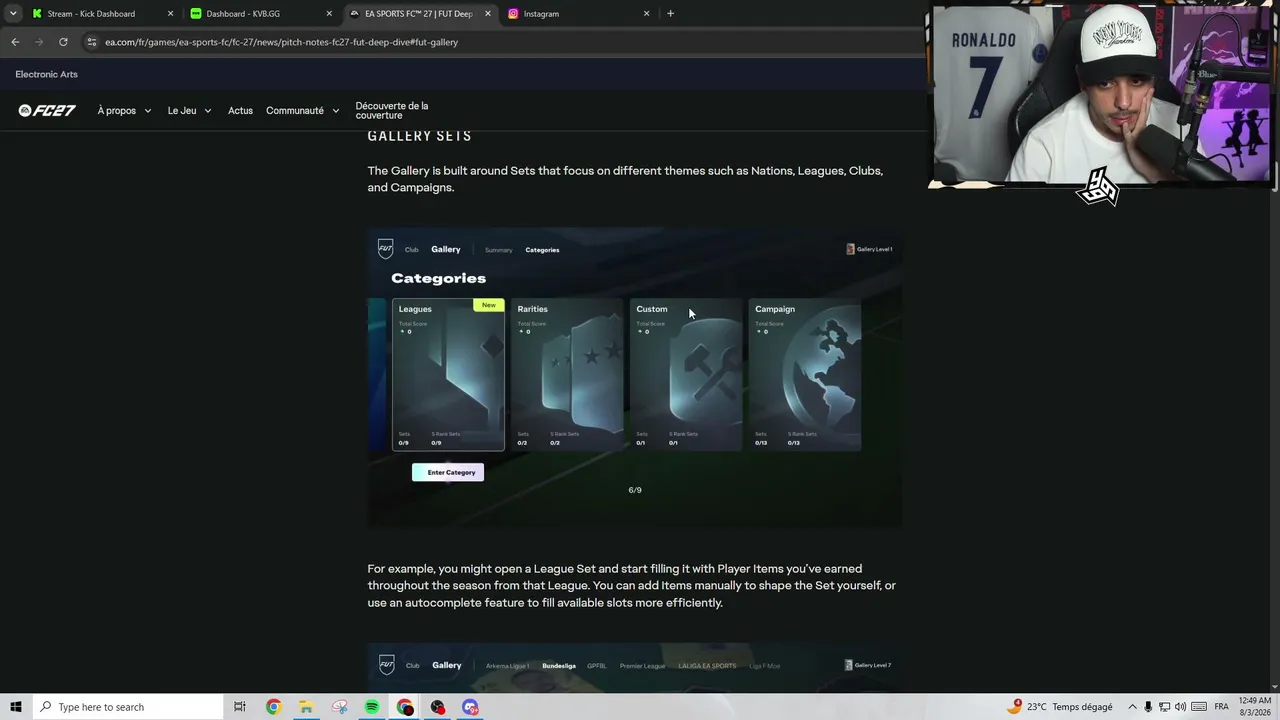Image resolution: width=1280 pixels, height=720 pixels.
Task: Open Task View on the taskbar
Action: click(240, 707)
